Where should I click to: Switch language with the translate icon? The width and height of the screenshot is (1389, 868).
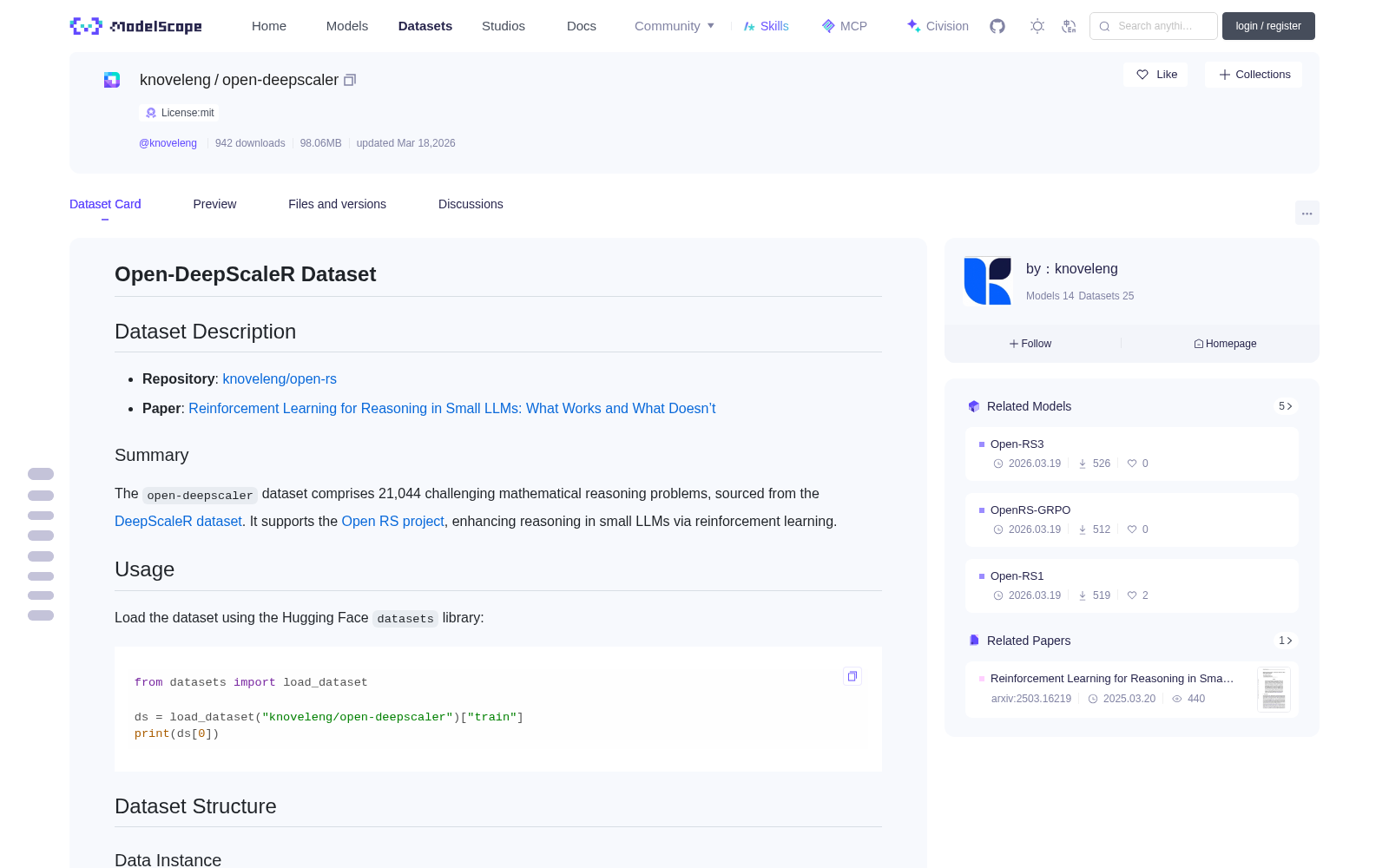pyautogui.click(x=1069, y=26)
